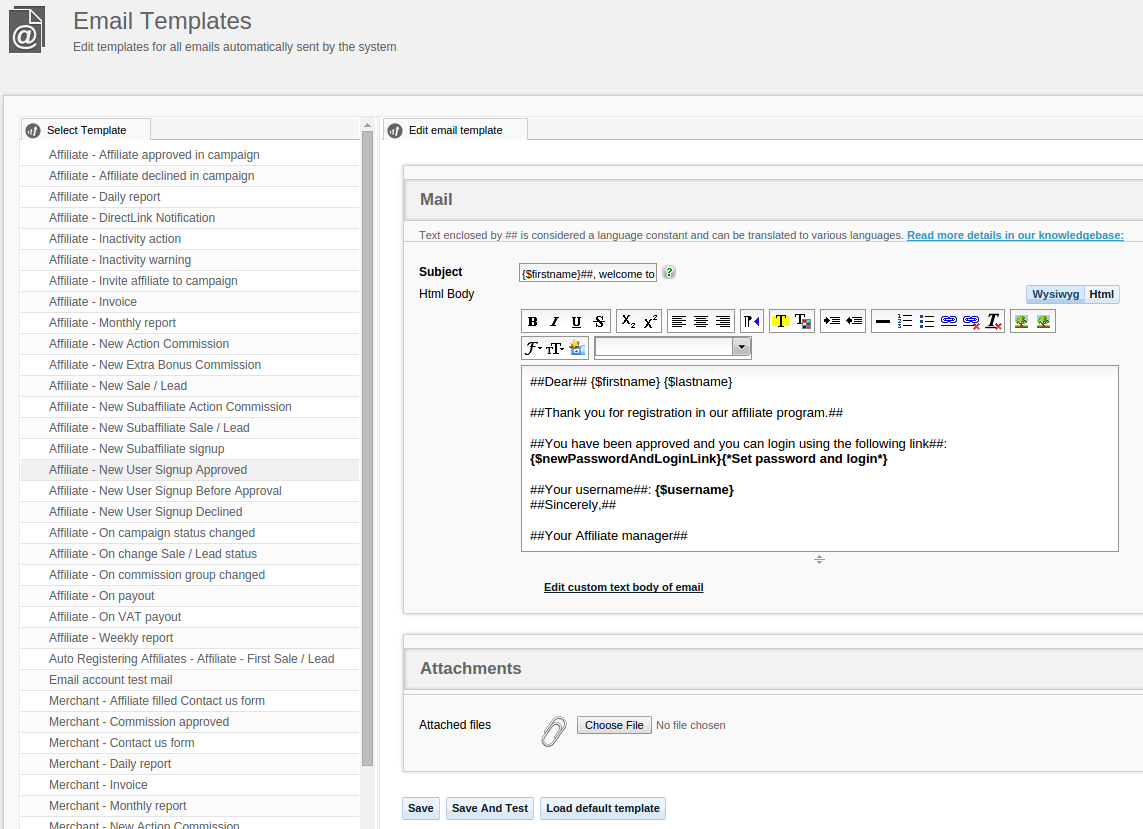This screenshot has width=1143, height=829.
Task: Align text right
Action: tap(723, 322)
